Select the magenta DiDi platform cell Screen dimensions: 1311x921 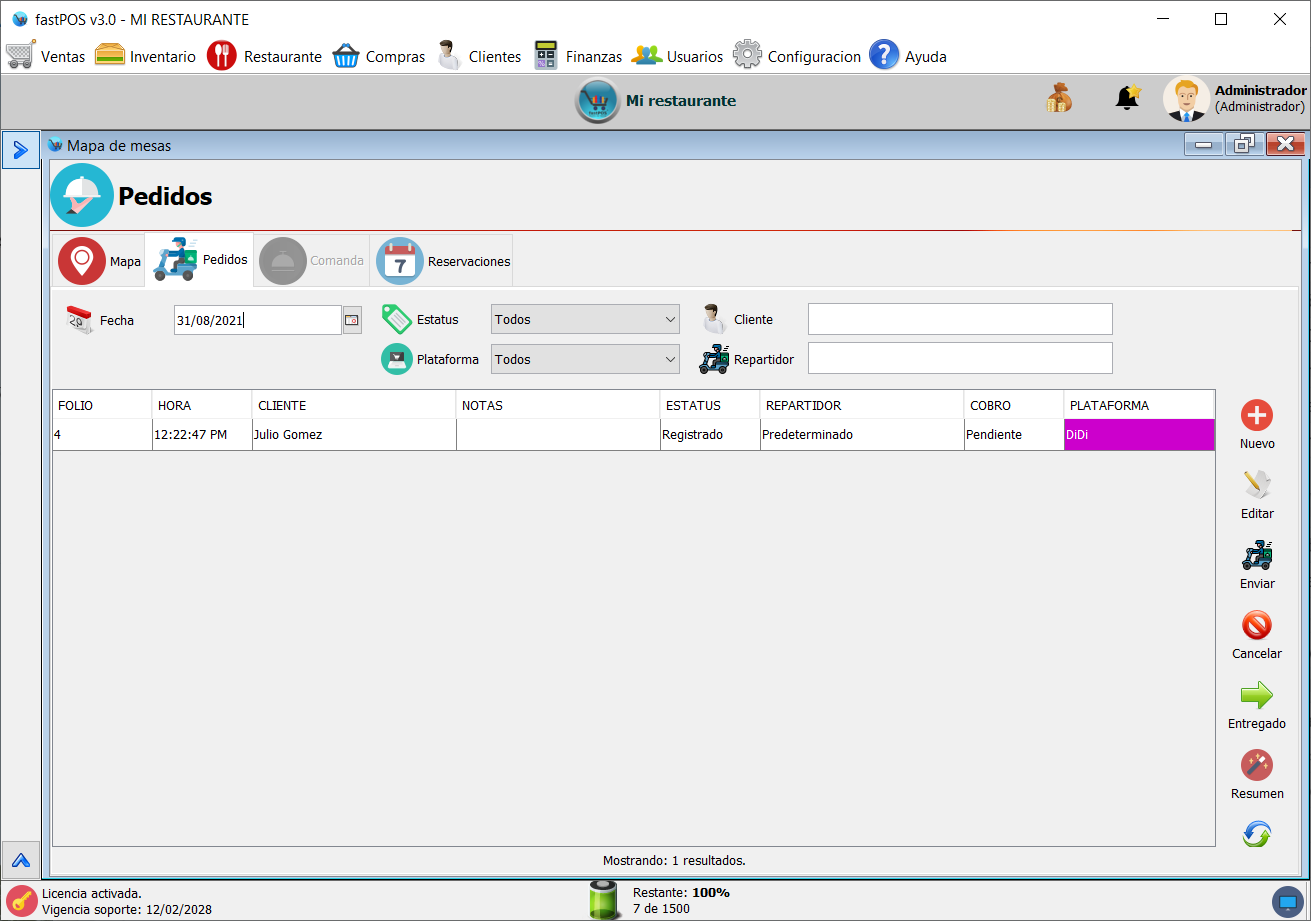[x=1139, y=435]
